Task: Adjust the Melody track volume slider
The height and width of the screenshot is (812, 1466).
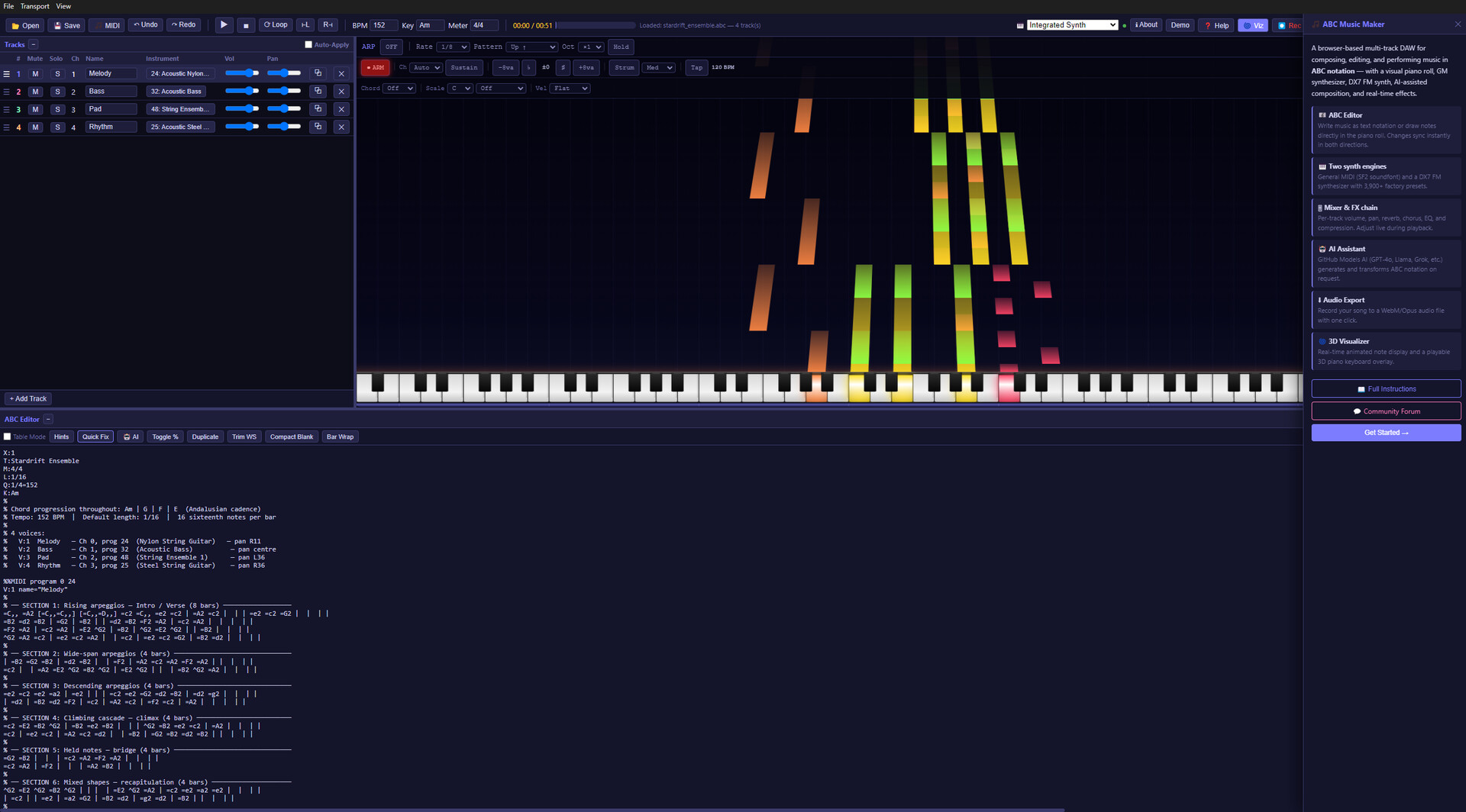Action: point(242,73)
